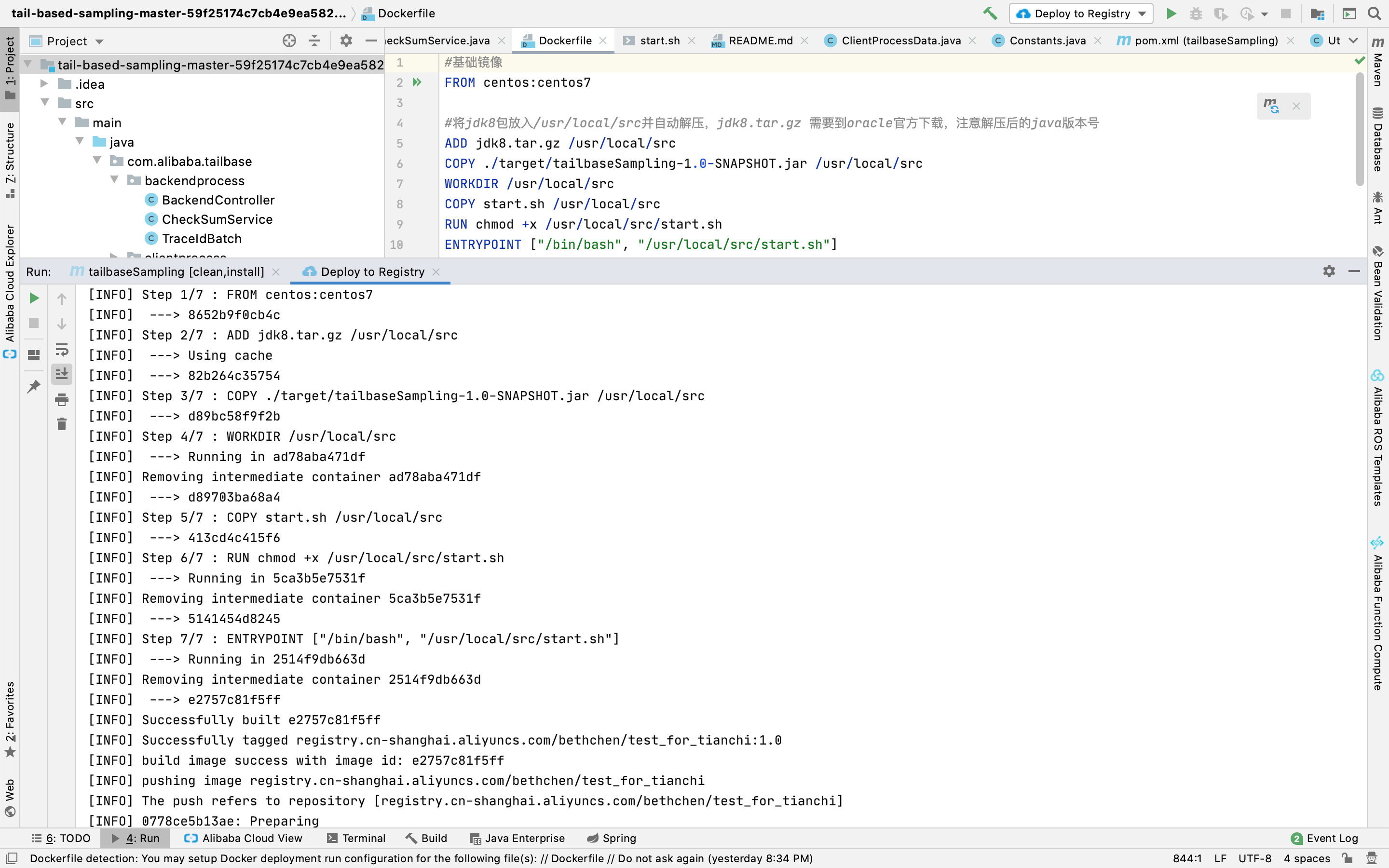Image resolution: width=1389 pixels, height=868 pixels.
Task: Click the Build project hammer icon
Action: tap(990, 13)
